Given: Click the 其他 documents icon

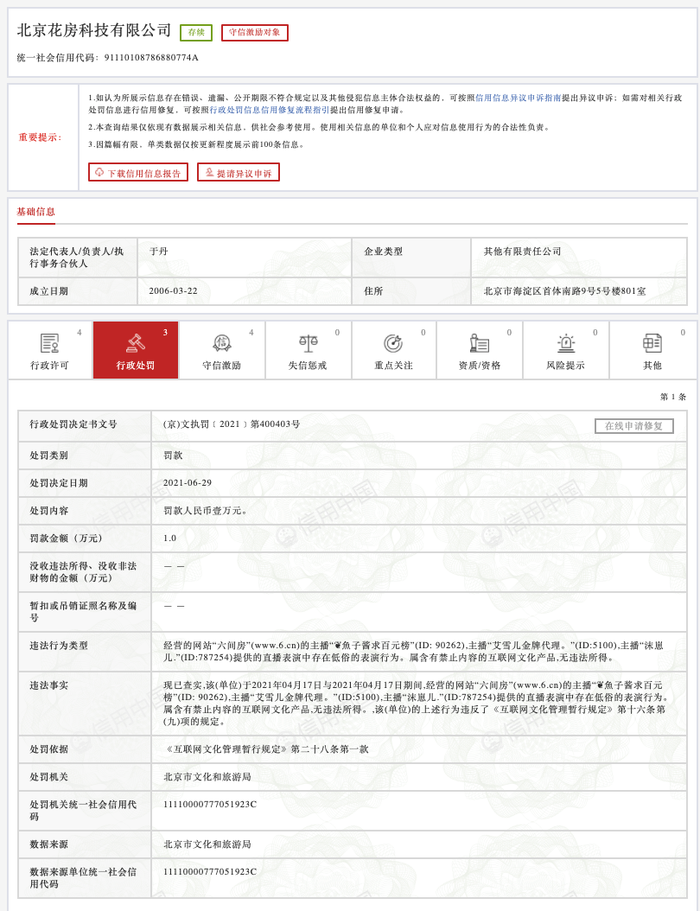Looking at the screenshot, I should point(652,343).
